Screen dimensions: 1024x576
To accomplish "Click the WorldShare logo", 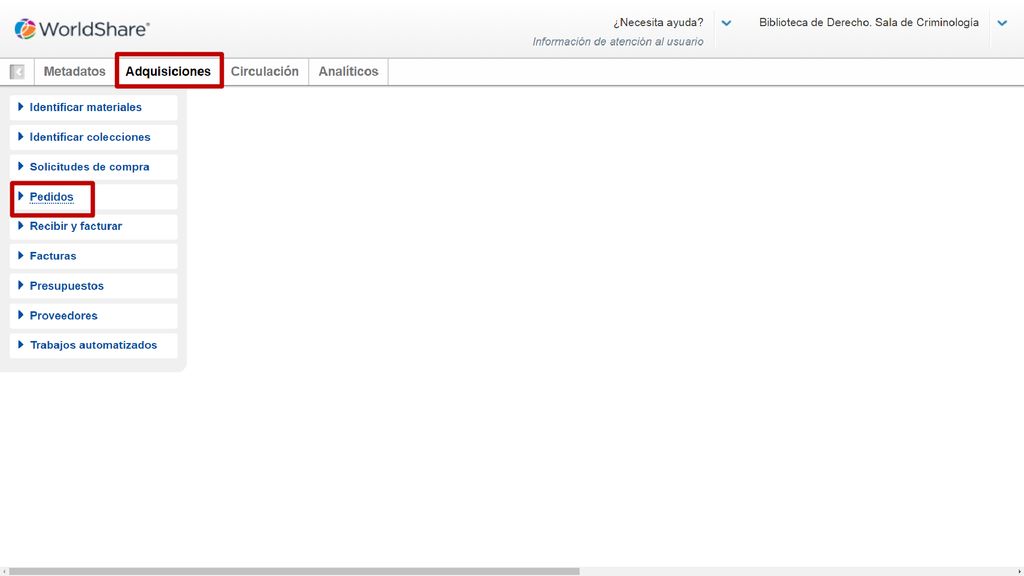I will tap(82, 29).
